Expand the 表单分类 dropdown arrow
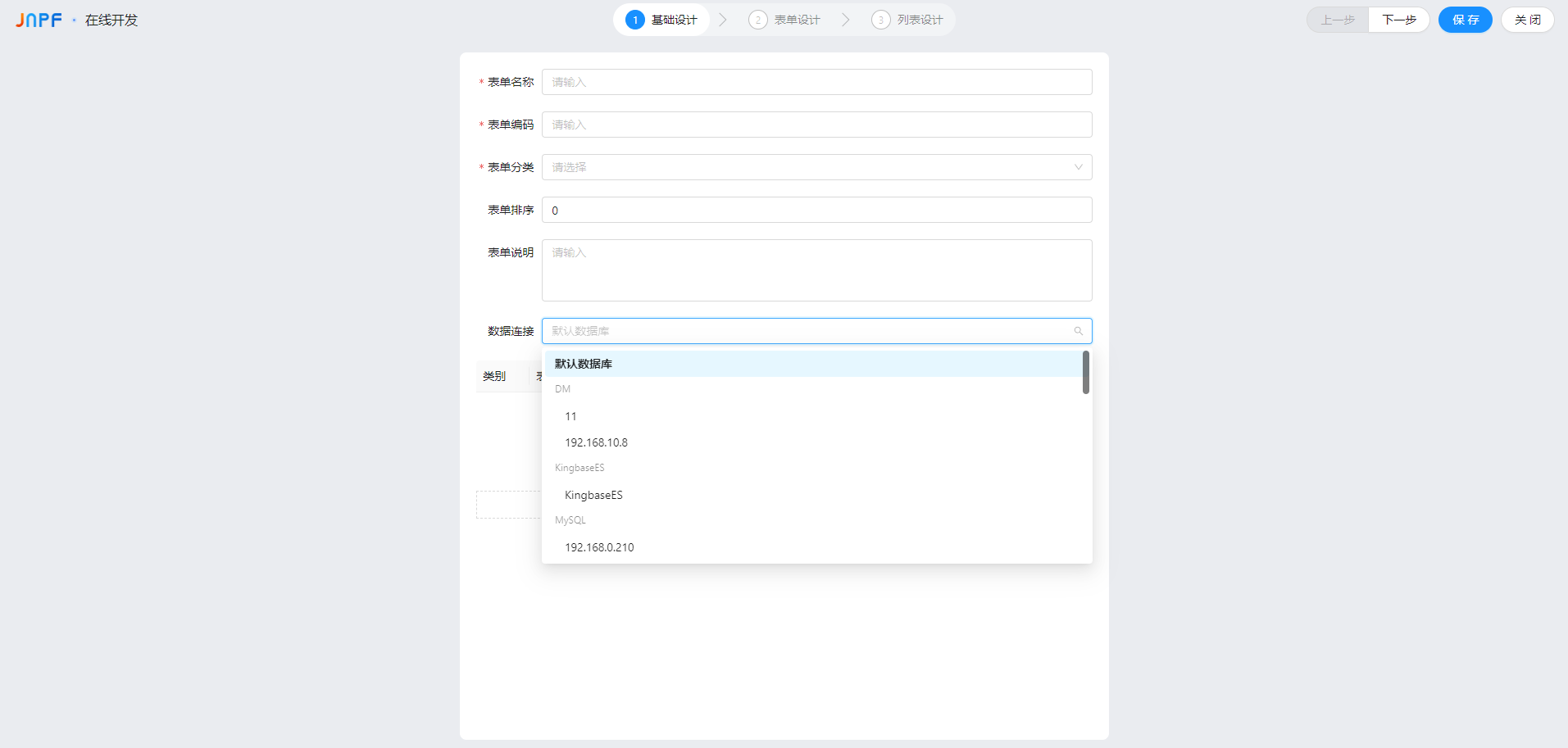Screen dimensions: 1568x748 [x=1078, y=167]
